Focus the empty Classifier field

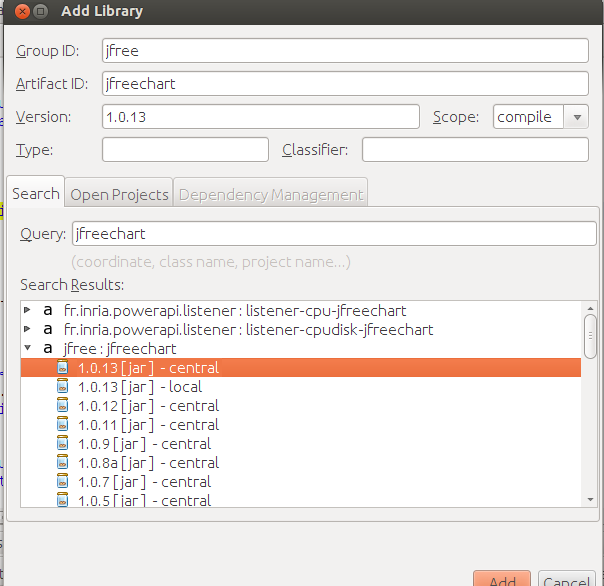pos(475,149)
